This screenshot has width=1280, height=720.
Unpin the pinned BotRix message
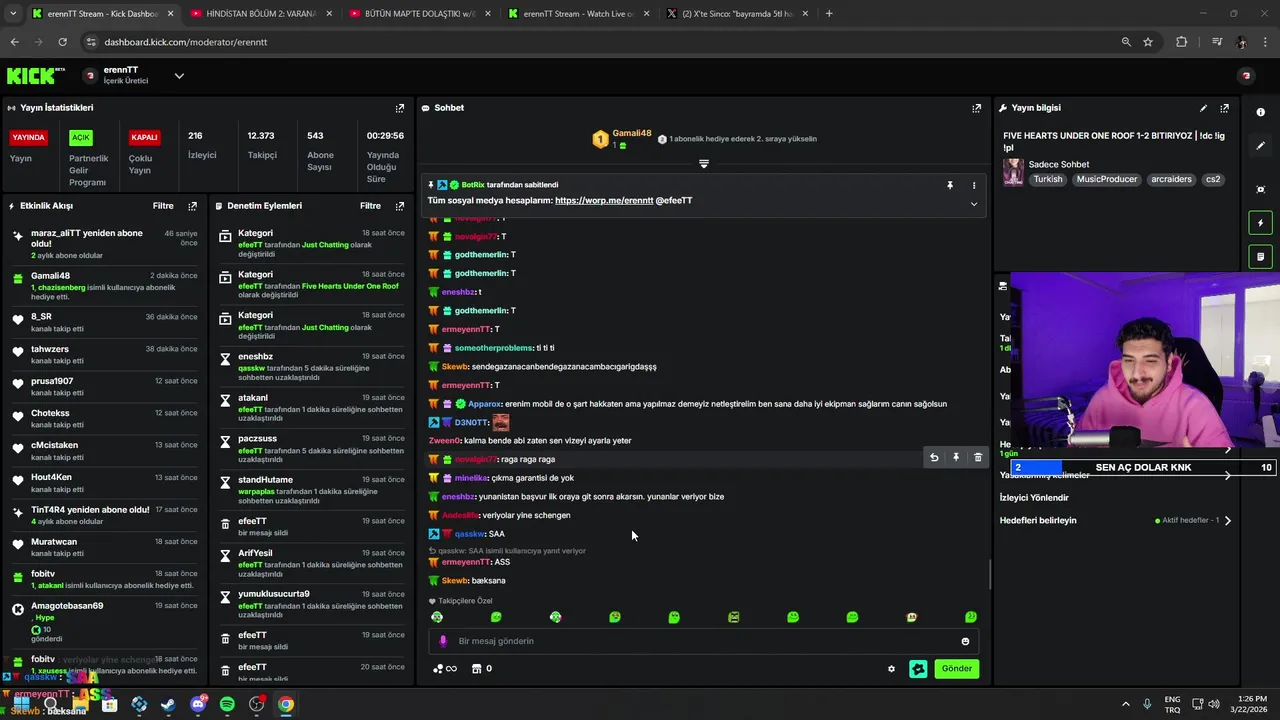(x=950, y=185)
